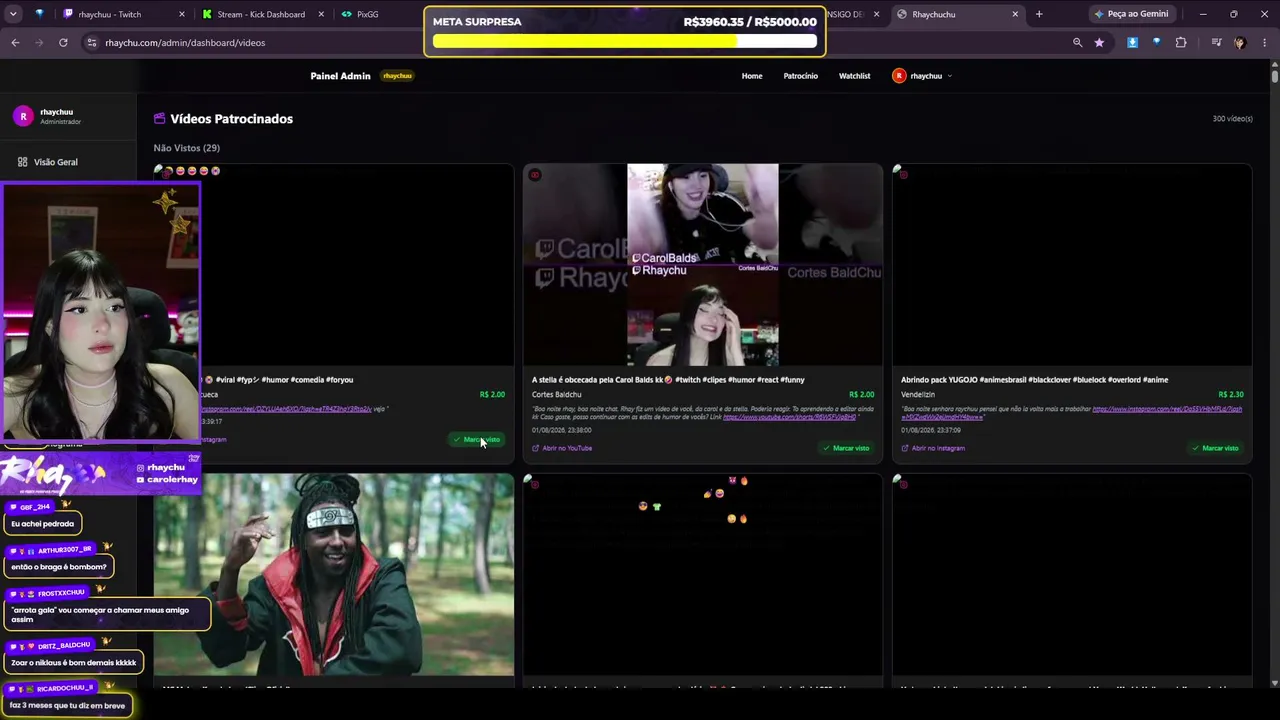Click the Cortes Baldchu sender name
Viewport: 1280px width, 720px height.
[556, 395]
